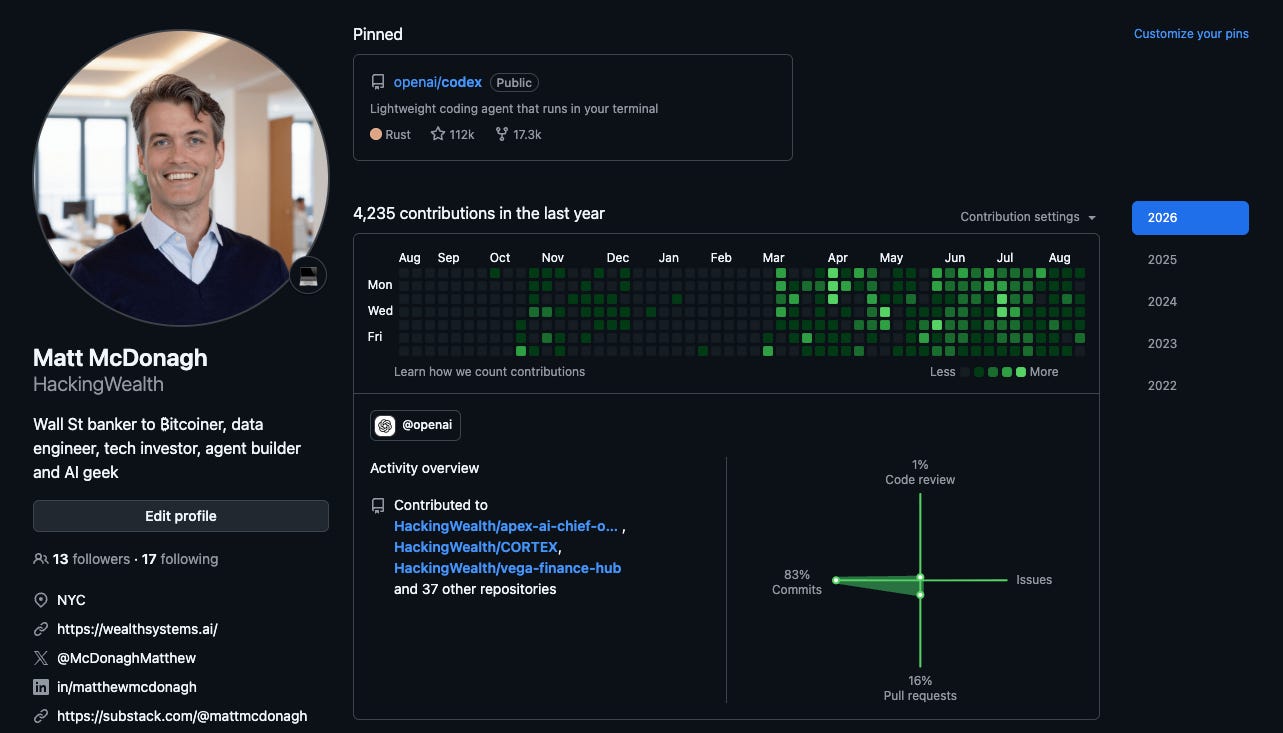The height and width of the screenshot is (733, 1283).
Task: Click the 112k star count
Action: tap(462, 134)
